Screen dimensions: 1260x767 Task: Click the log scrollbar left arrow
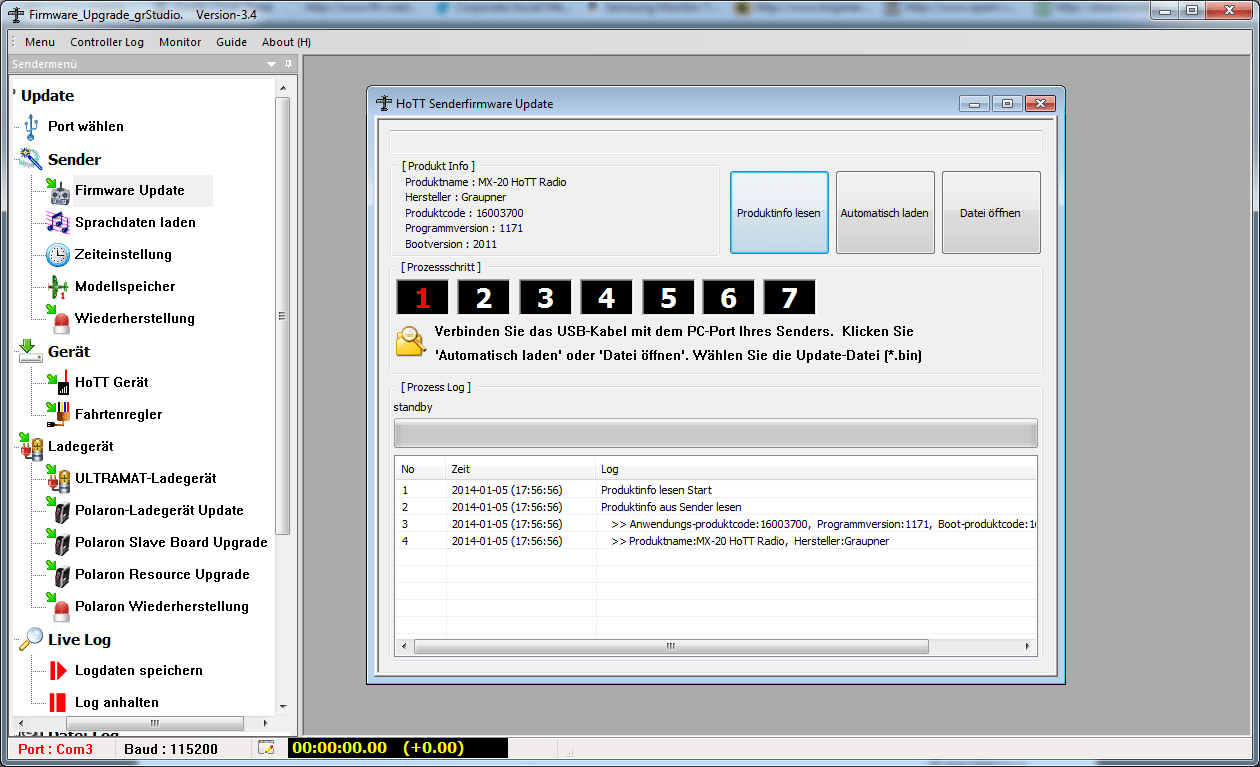(404, 647)
